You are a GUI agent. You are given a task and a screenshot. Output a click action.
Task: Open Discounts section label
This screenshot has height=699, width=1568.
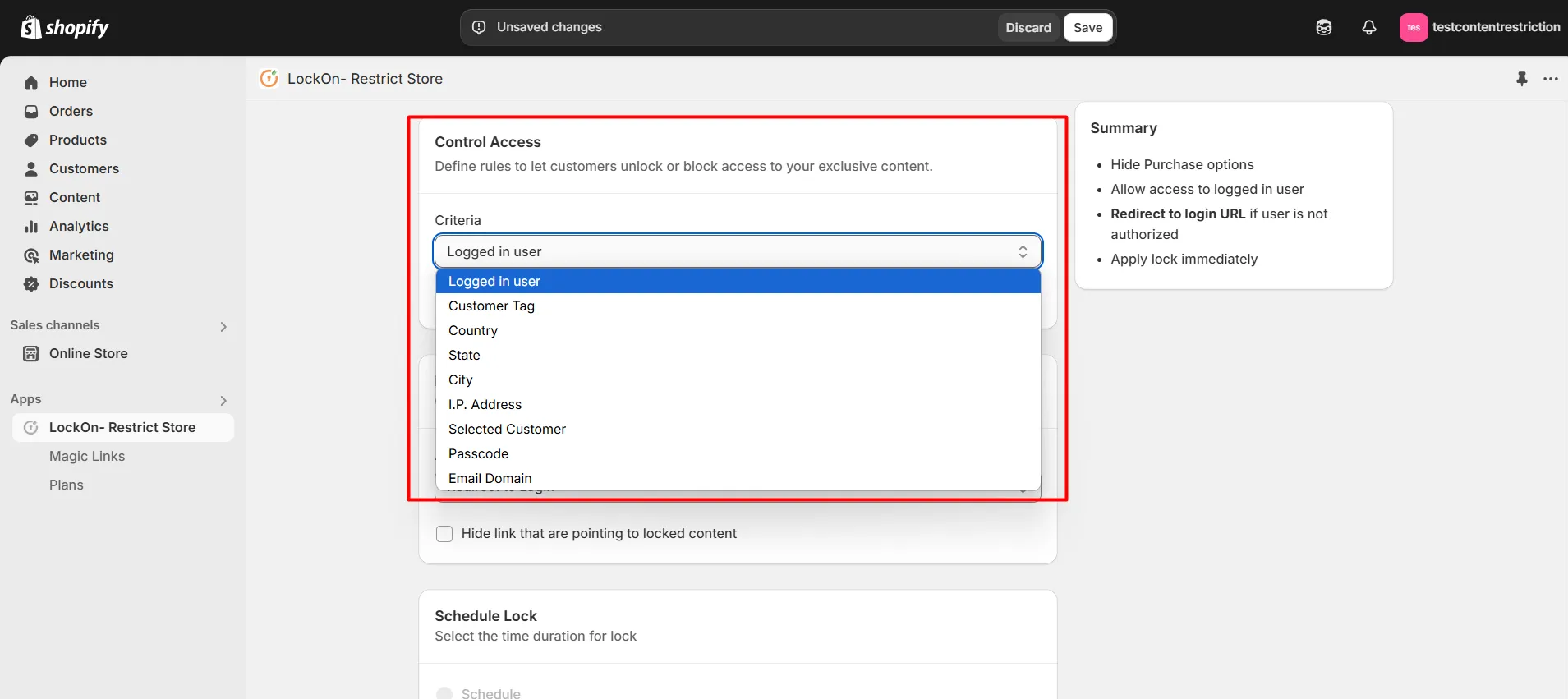coord(81,283)
